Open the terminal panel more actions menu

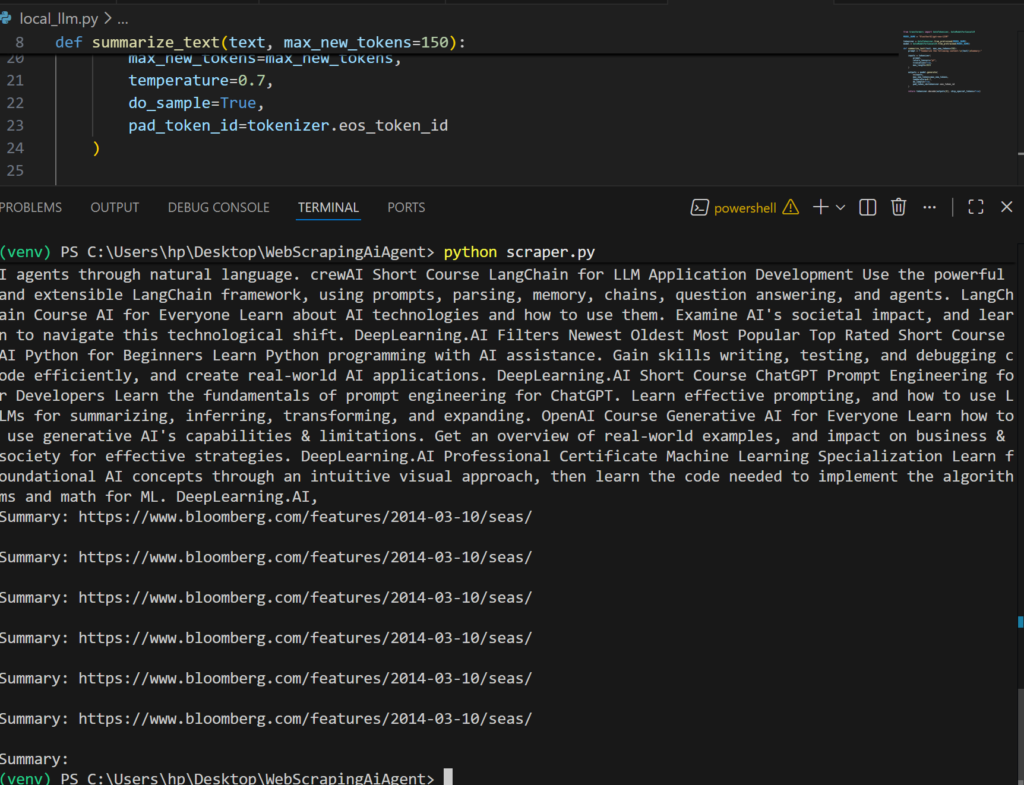pyautogui.click(x=930, y=207)
